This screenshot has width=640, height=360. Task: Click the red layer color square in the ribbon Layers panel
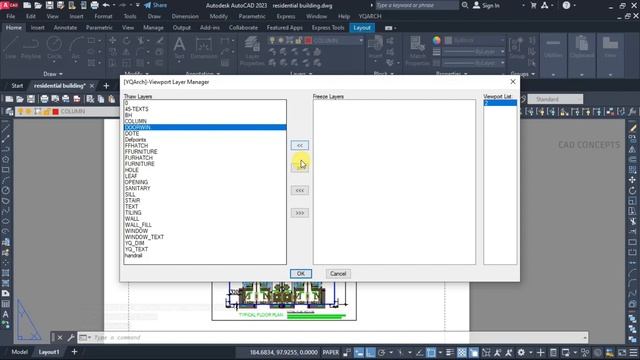point(308,40)
